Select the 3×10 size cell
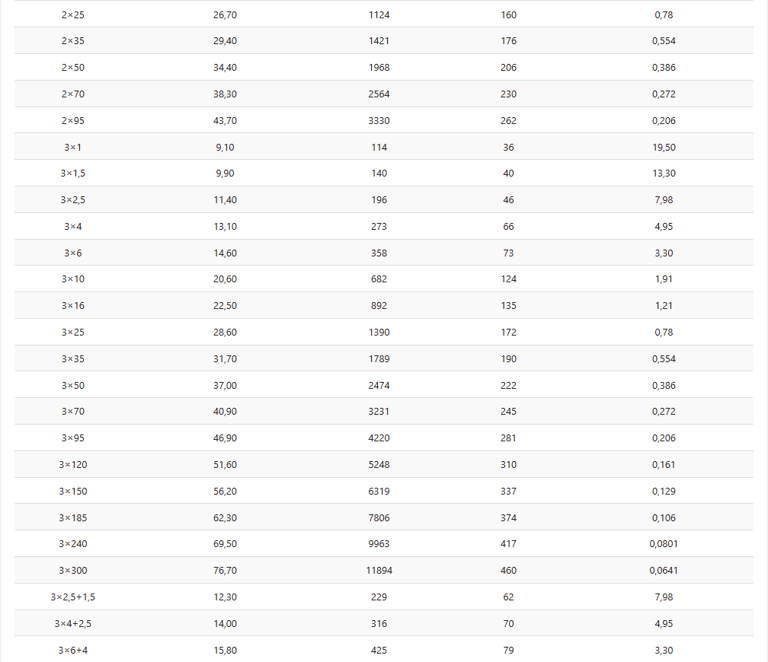 point(72,279)
